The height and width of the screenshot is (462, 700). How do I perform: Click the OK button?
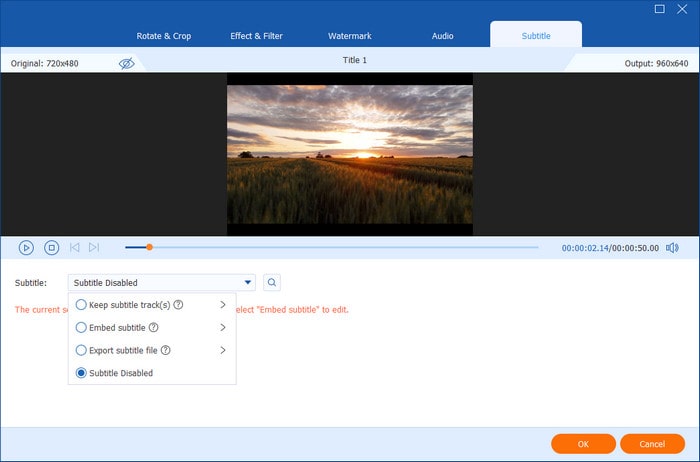coord(583,443)
